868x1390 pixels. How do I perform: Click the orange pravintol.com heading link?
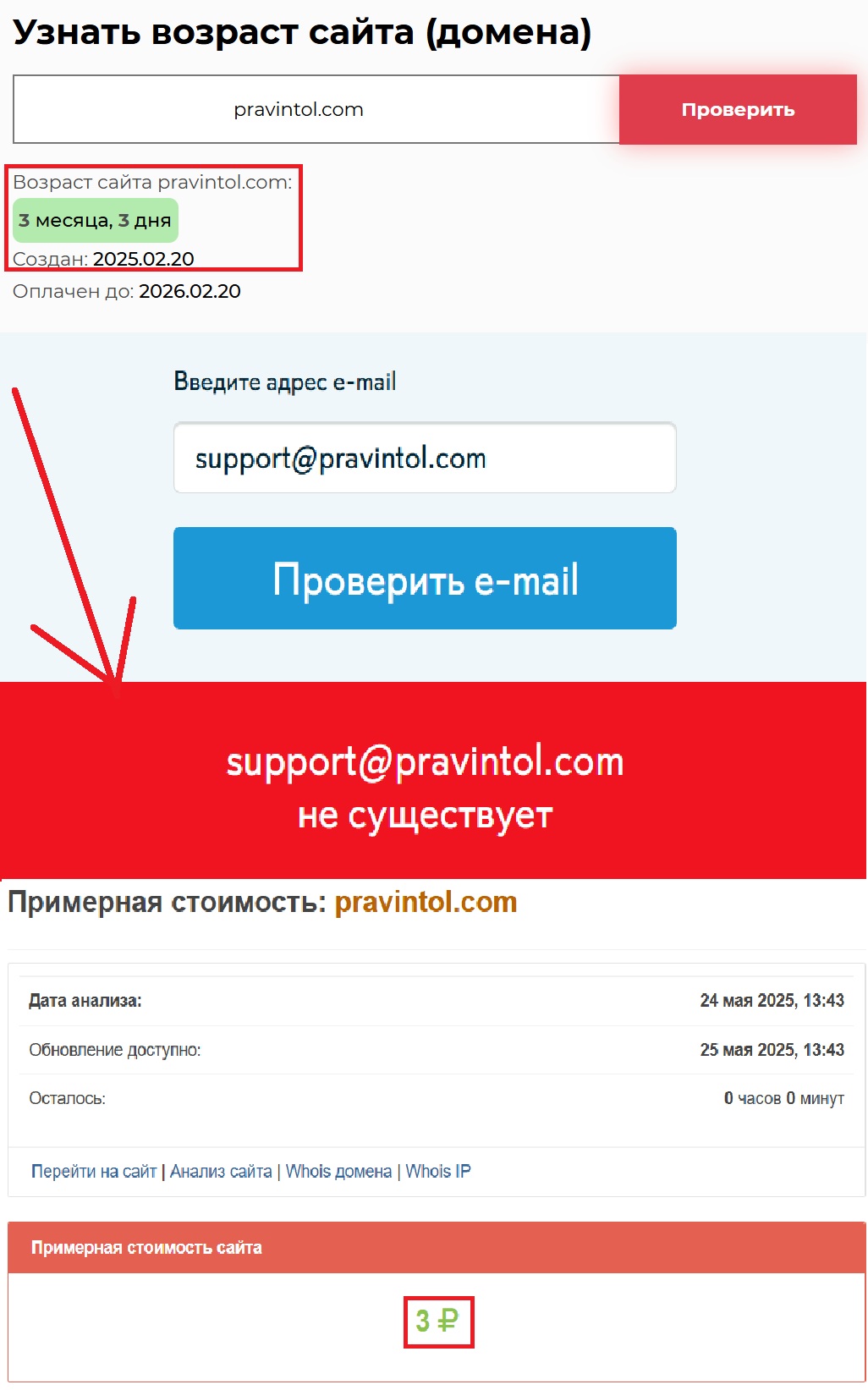[426, 902]
